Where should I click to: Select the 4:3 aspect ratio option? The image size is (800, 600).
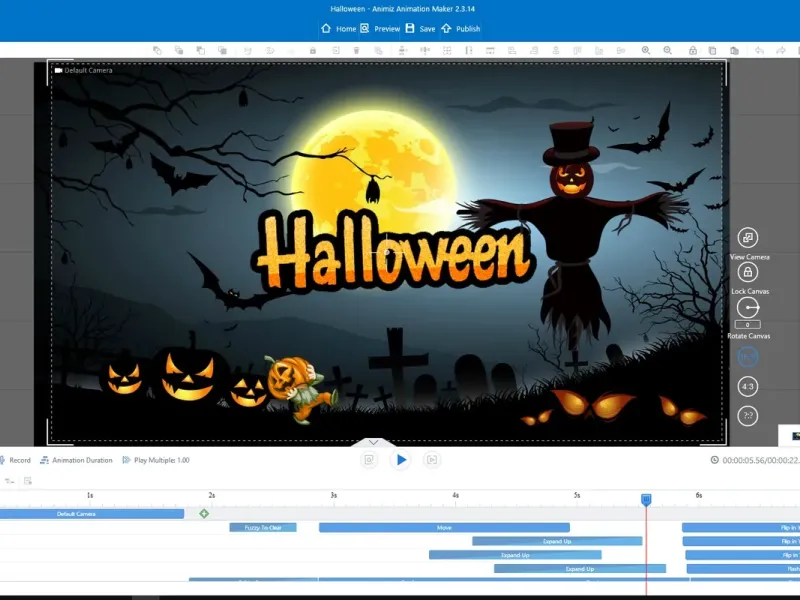click(x=747, y=386)
